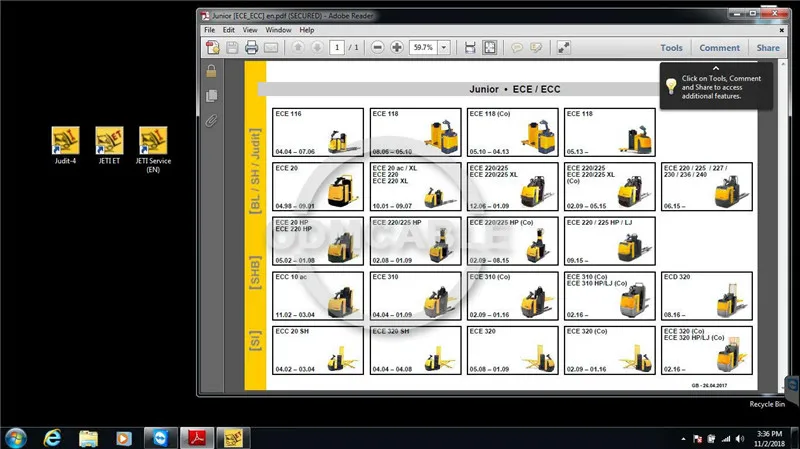This screenshot has height=449, width=800.
Task: Click the page number input field
Action: click(x=337, y=47)
